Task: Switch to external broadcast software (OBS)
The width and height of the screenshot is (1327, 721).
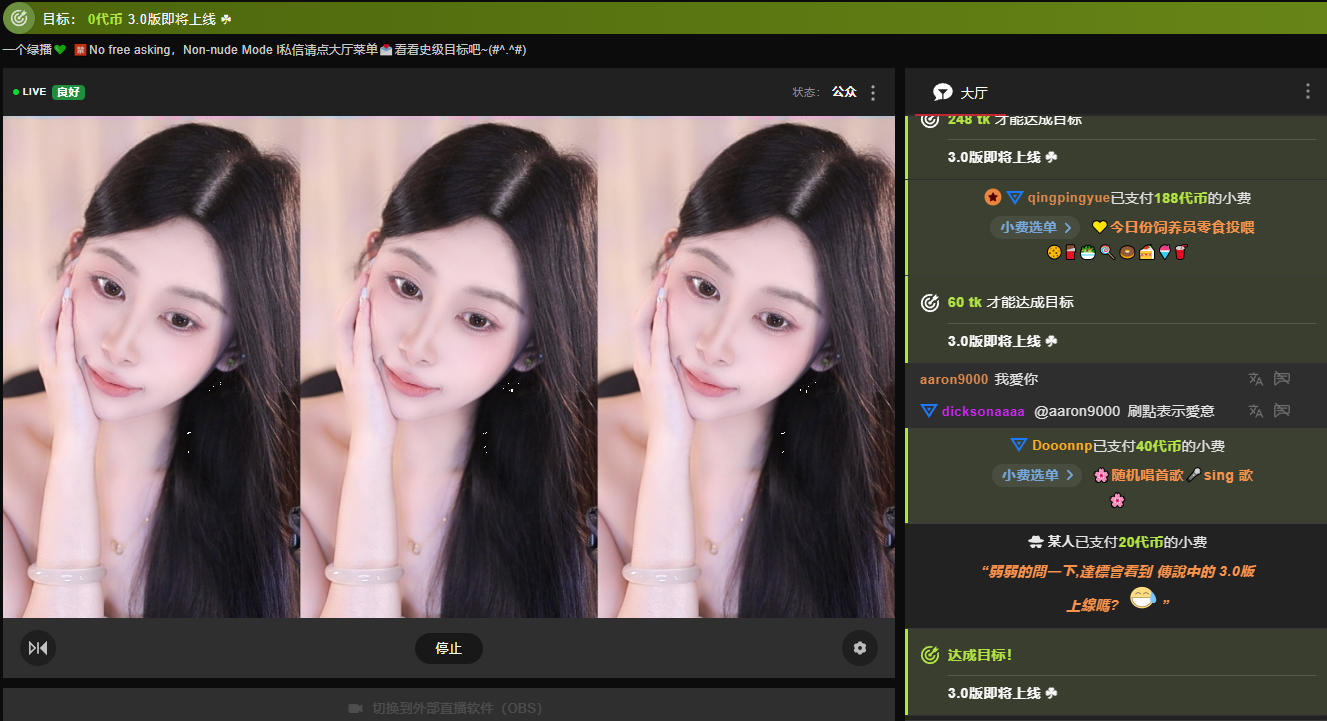Action: tap(446, 708)
